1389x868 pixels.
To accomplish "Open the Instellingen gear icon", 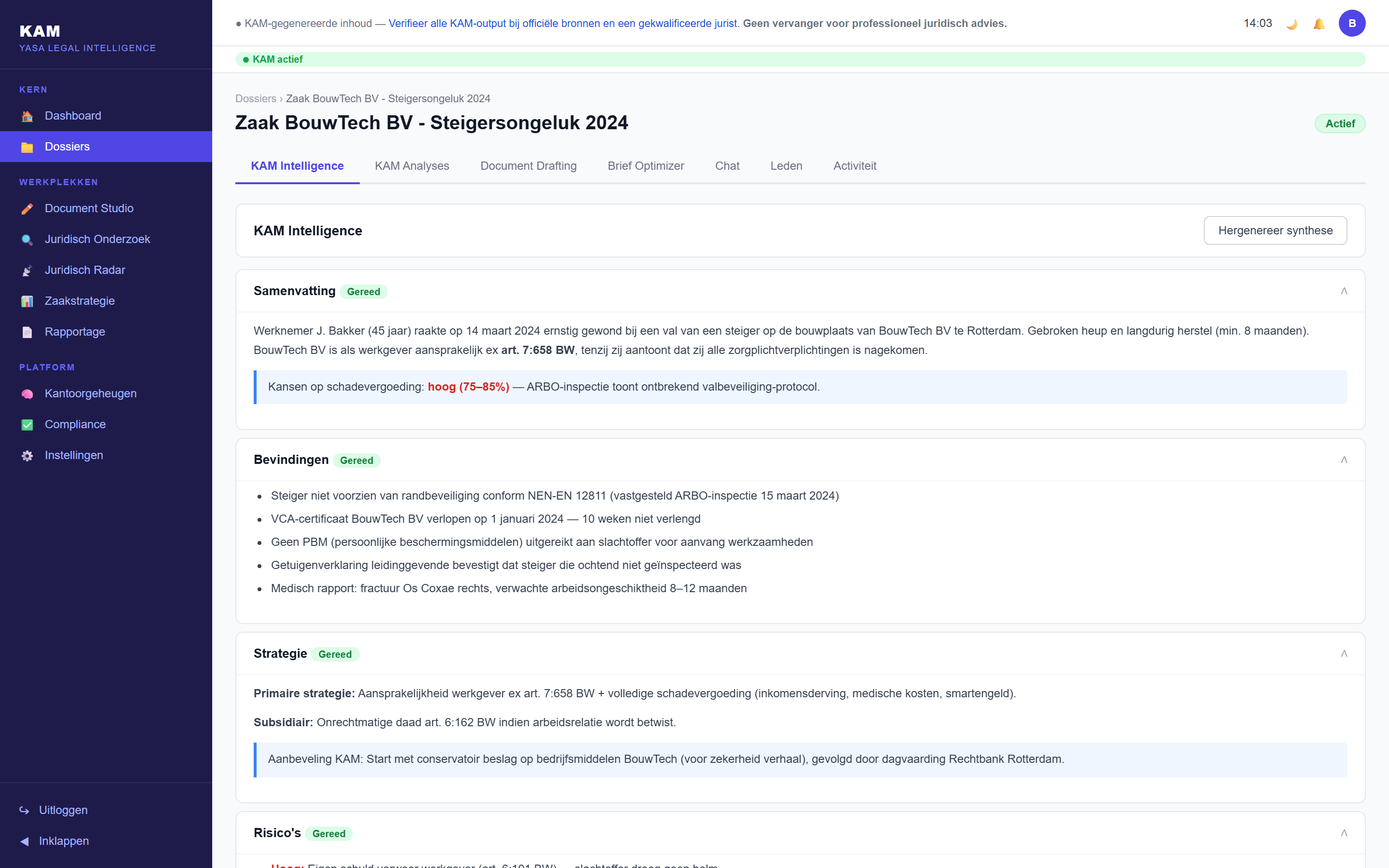I will [27, 456].
